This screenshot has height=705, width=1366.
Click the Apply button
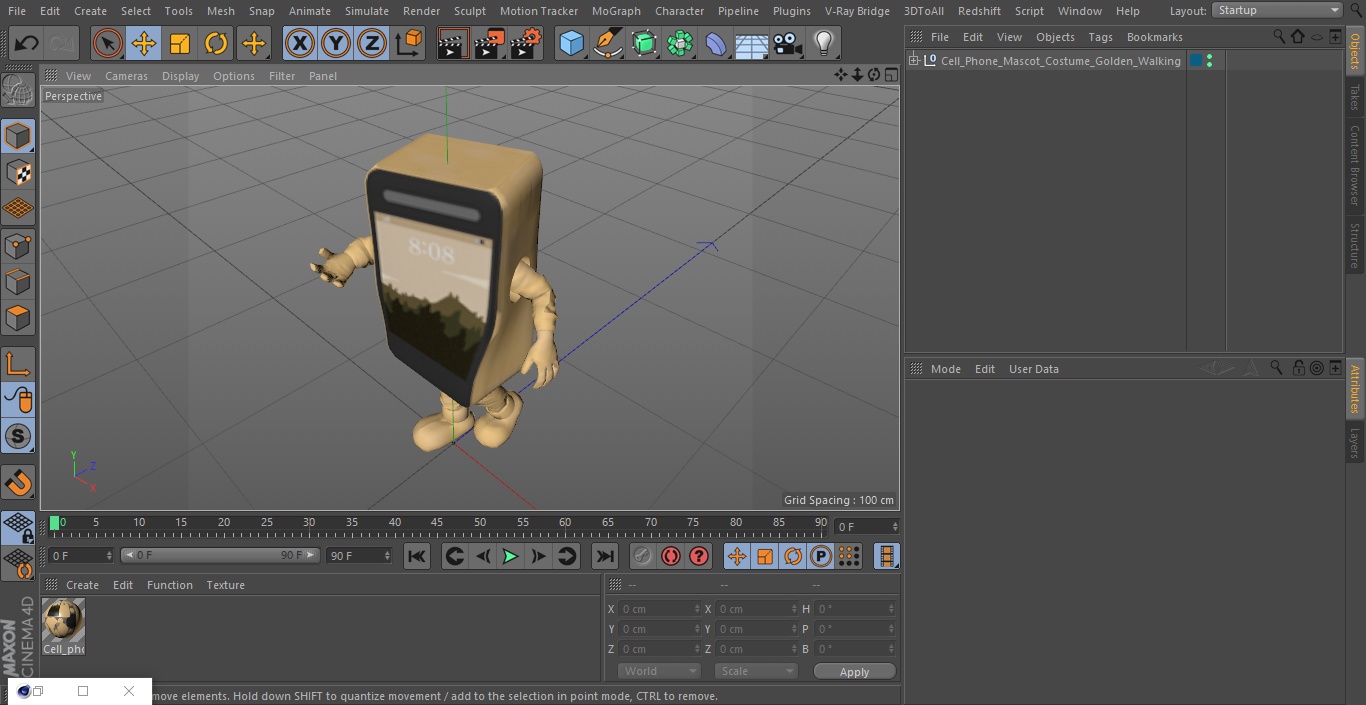(854, 671)
